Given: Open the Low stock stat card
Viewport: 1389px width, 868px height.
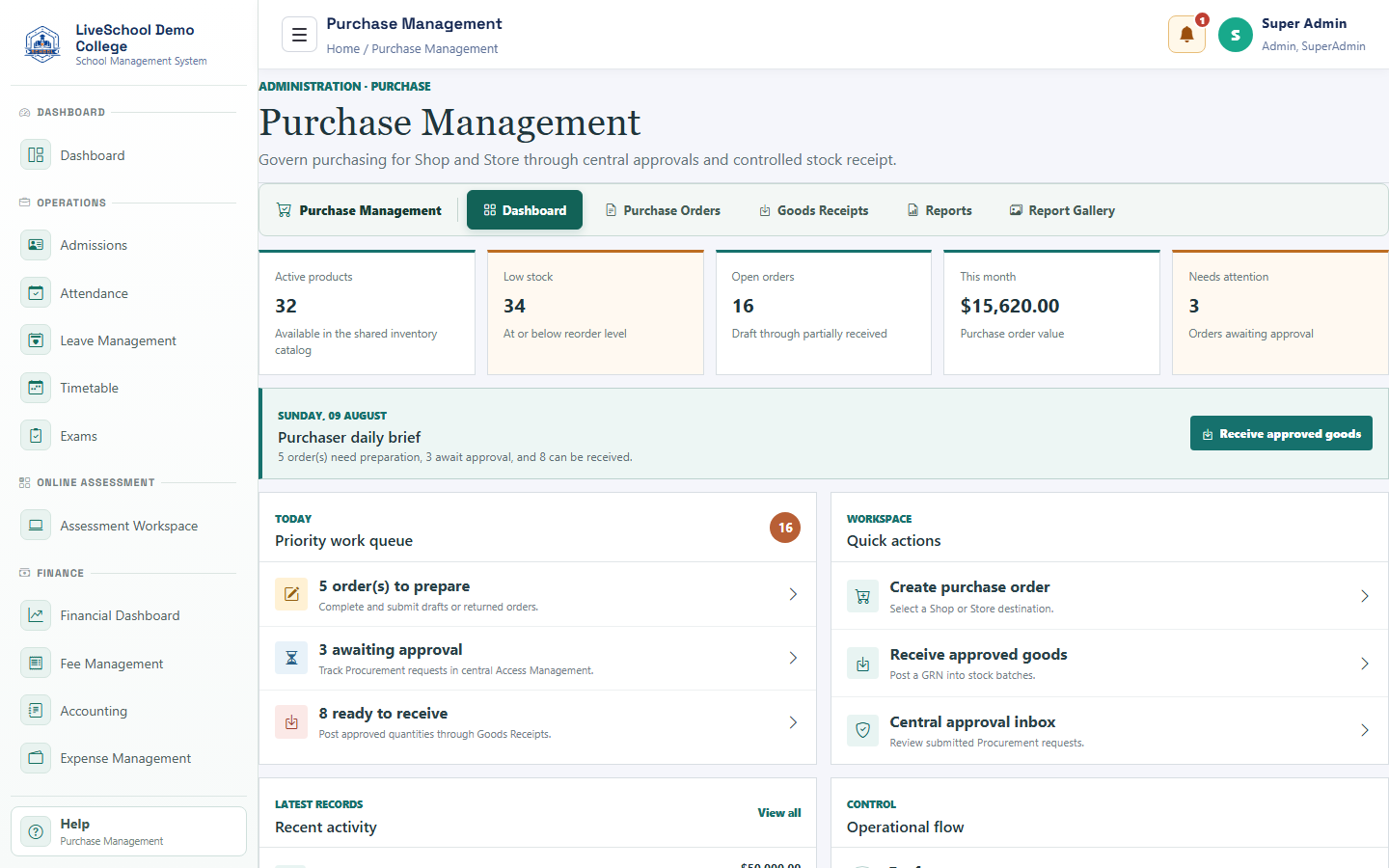Looking at the screenshot, I should click(595, 312).
